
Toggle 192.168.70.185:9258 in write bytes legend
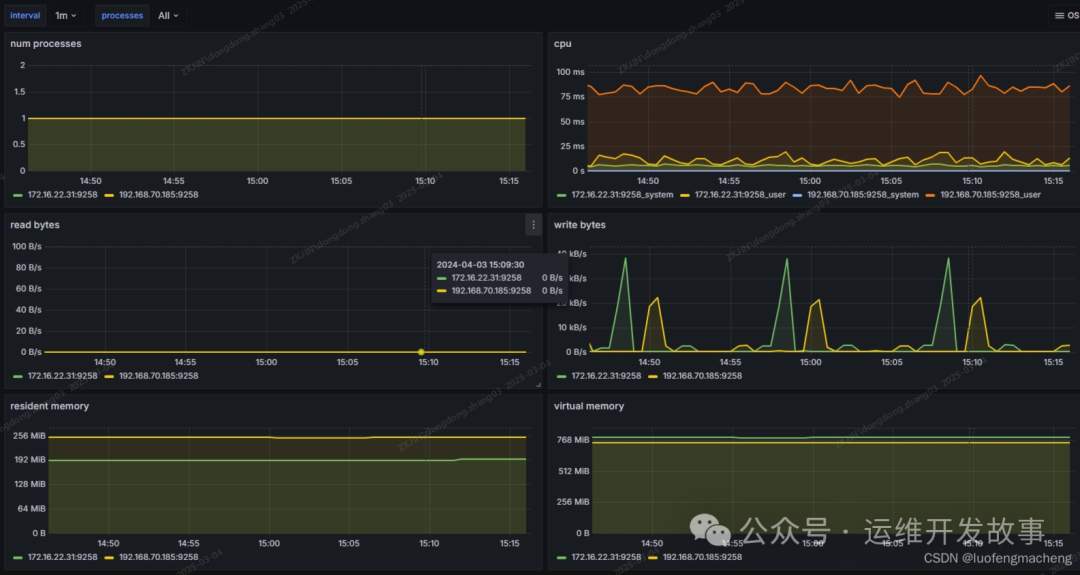coord(702,376)
